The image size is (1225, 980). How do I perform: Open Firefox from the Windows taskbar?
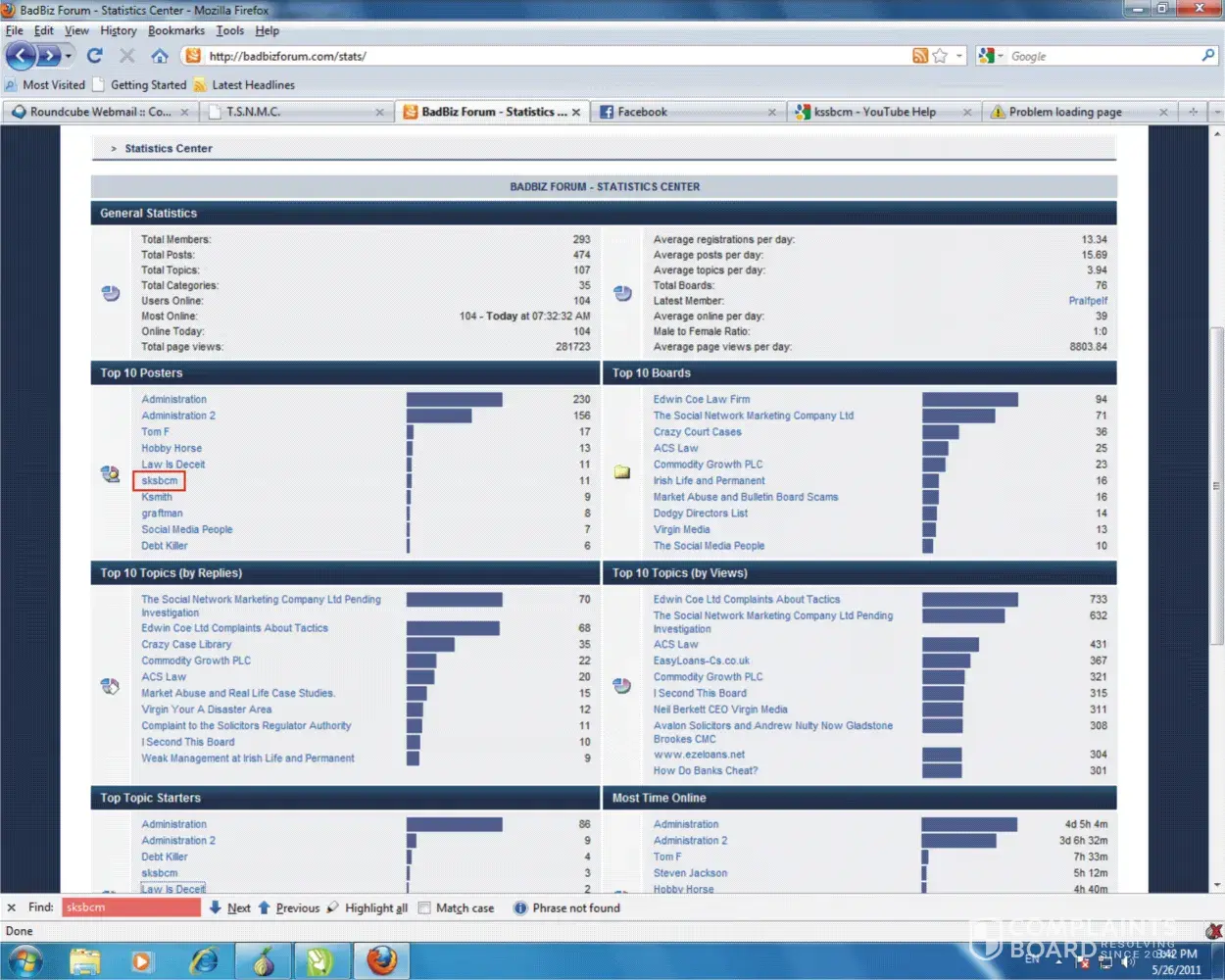[x=381, y=960]
